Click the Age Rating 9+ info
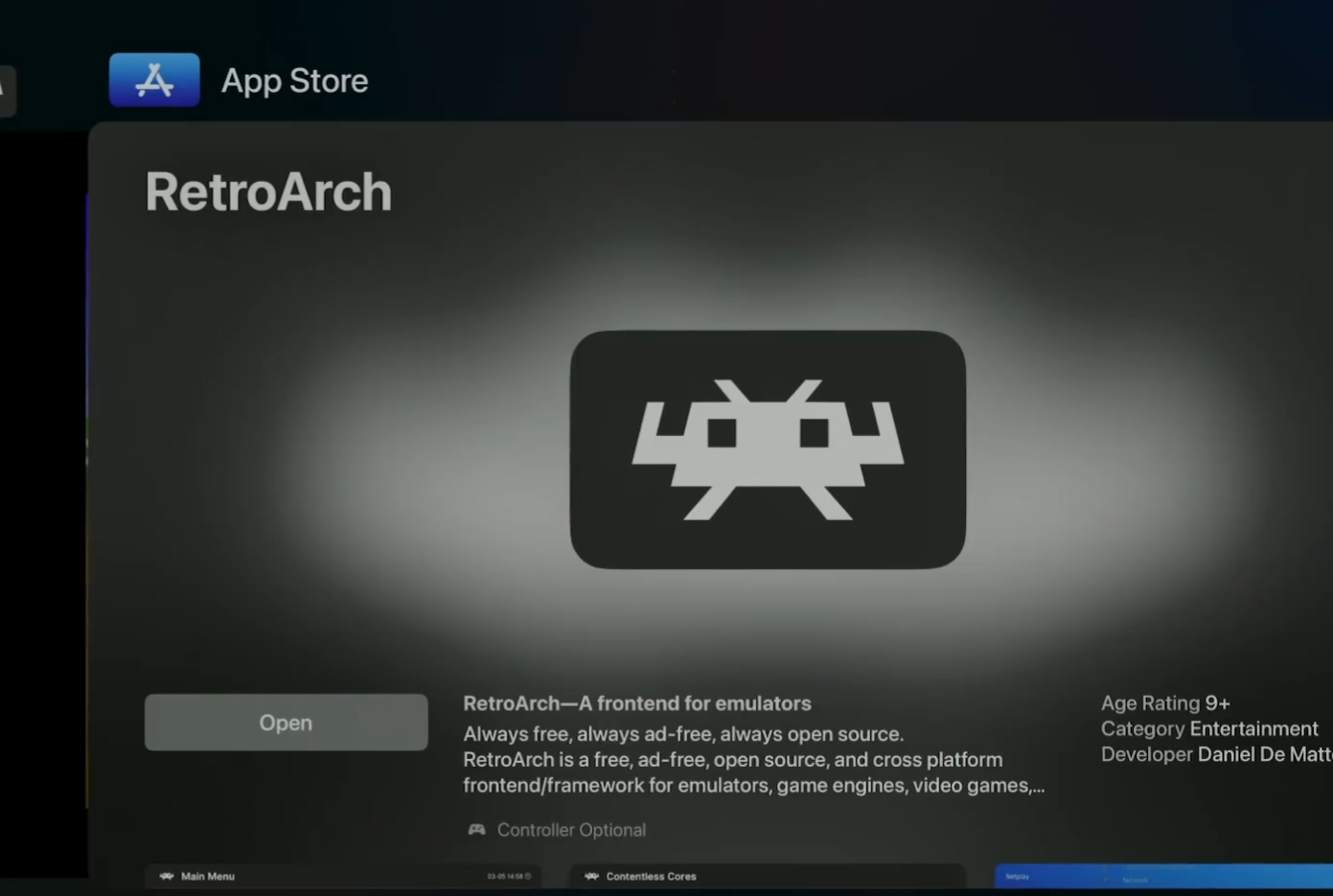Viewport: 1333px width, 896px height. pos(1165,703)
